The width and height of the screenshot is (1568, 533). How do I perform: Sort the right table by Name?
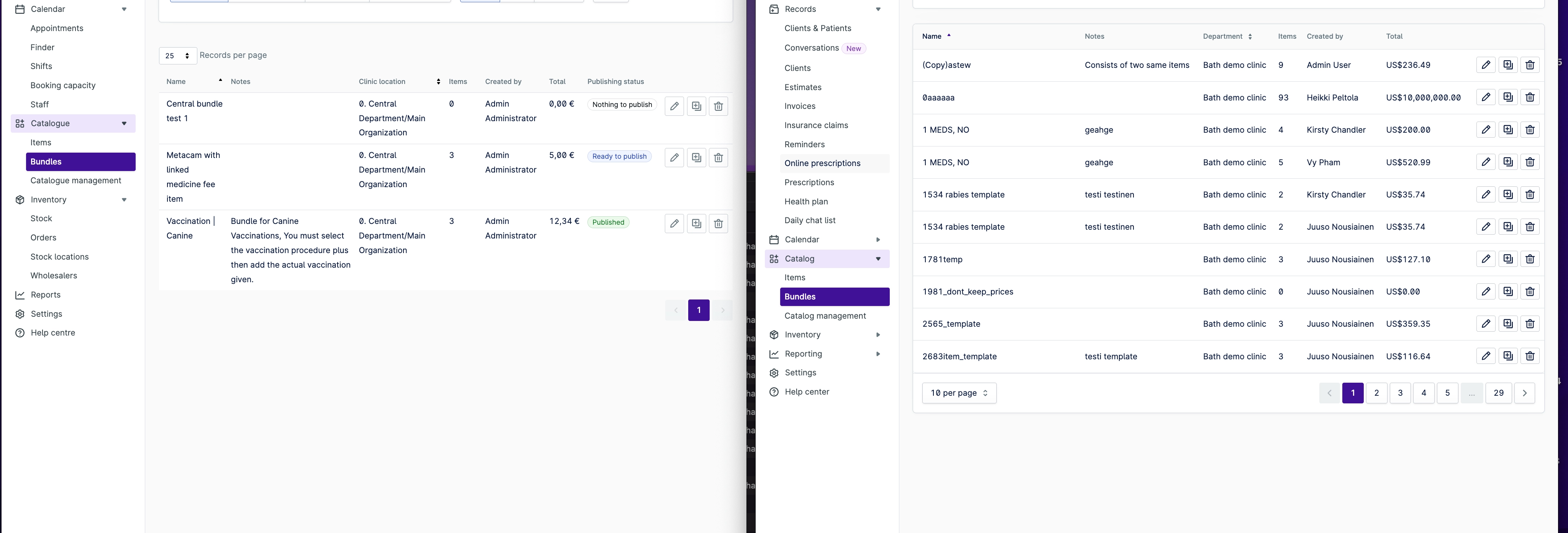(x=936, y=36)
